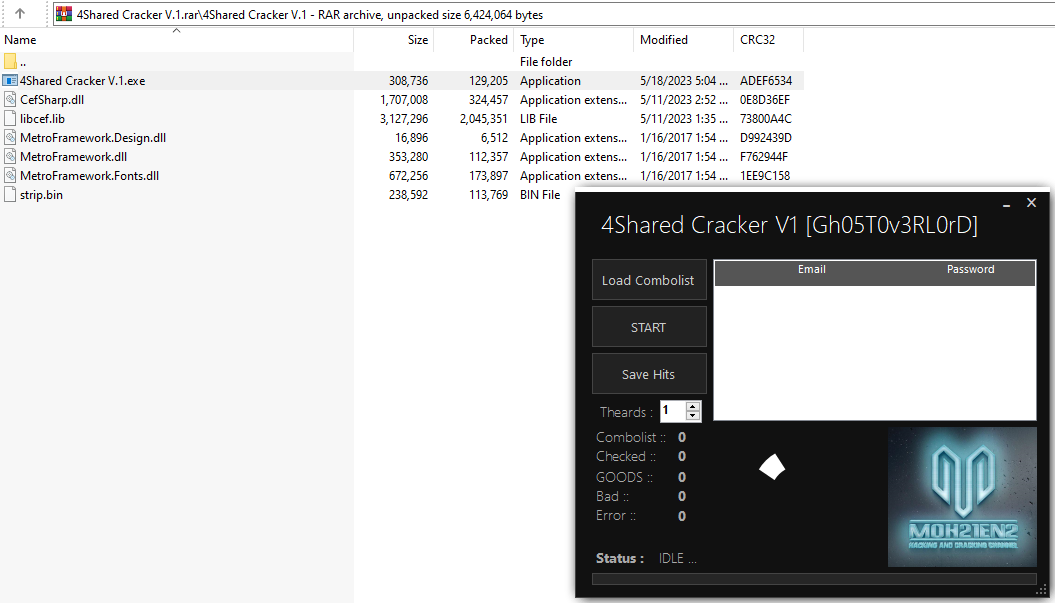Increase Theards count with up arrow

(692, 406)
